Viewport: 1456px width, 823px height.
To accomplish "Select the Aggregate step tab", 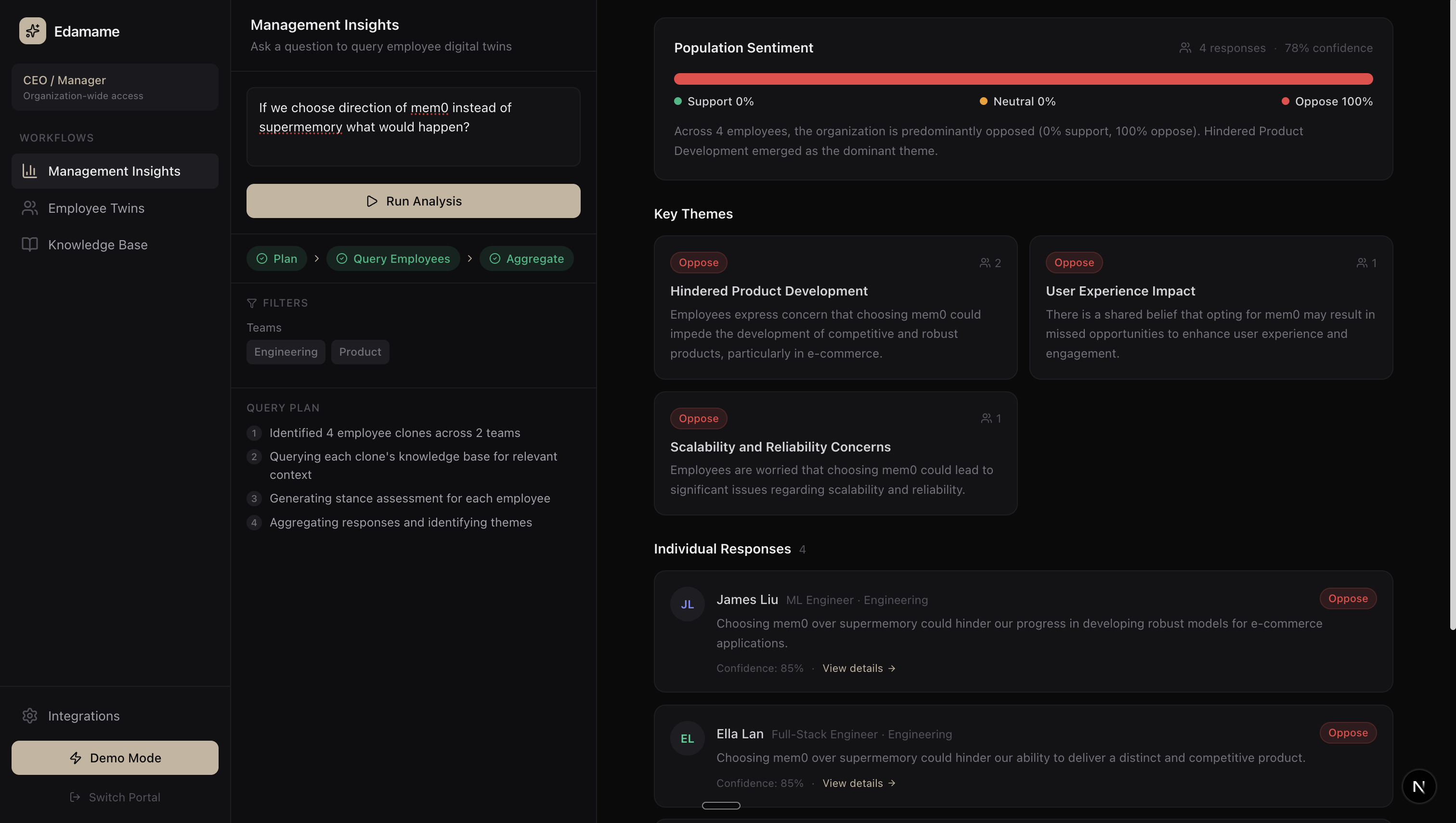I will click(526, 258).
